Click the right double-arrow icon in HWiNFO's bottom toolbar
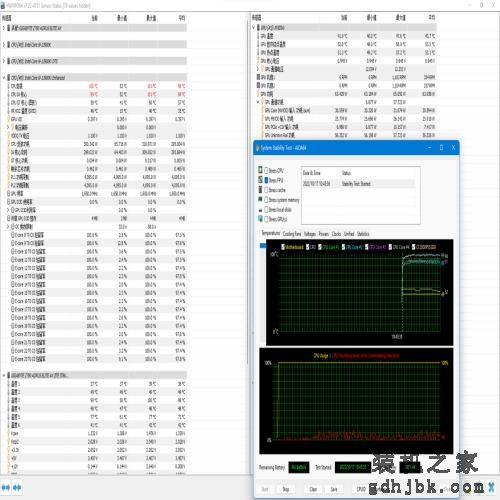The image size is (500, 500). click(17, 488)
